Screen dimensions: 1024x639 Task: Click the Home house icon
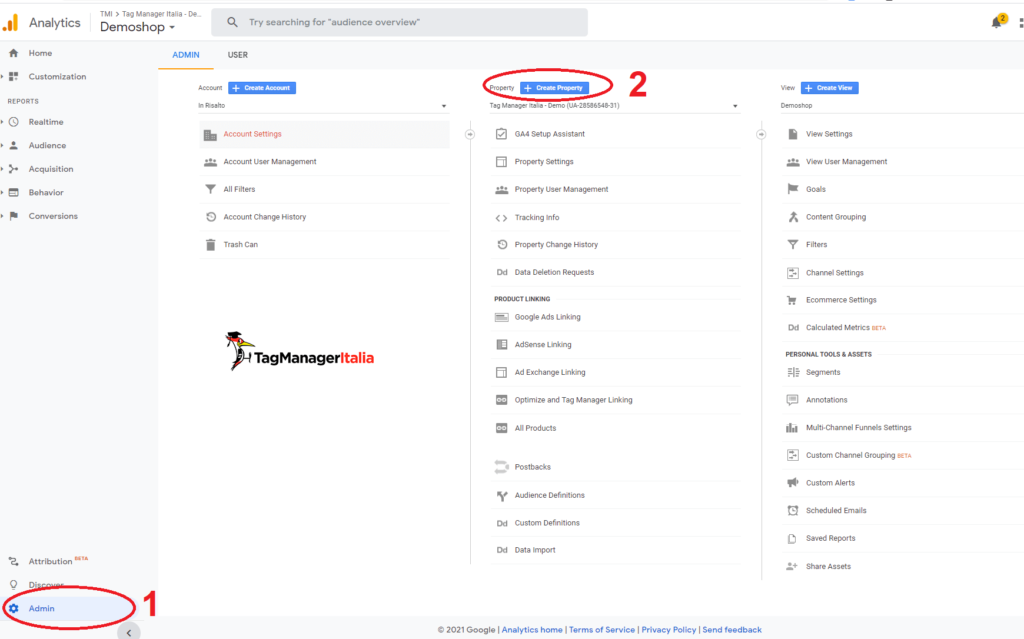pyautogui.click(x=14, y=53)
